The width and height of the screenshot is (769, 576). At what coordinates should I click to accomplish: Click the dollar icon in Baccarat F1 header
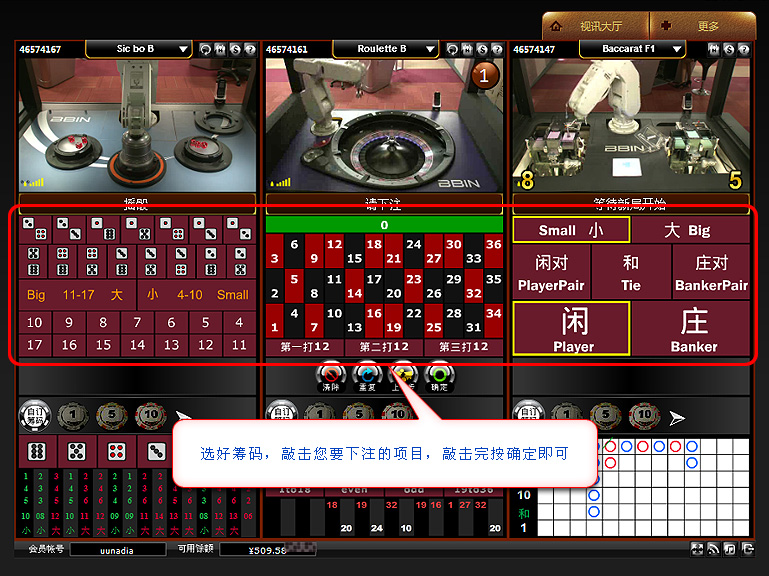(727, 49)
